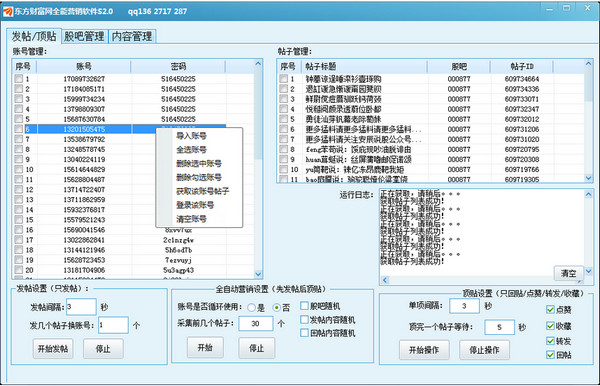Viewport: 600px width, 386px height.
Task: Select the 否 radio button for account looping
Action: (x=276, y=307)
